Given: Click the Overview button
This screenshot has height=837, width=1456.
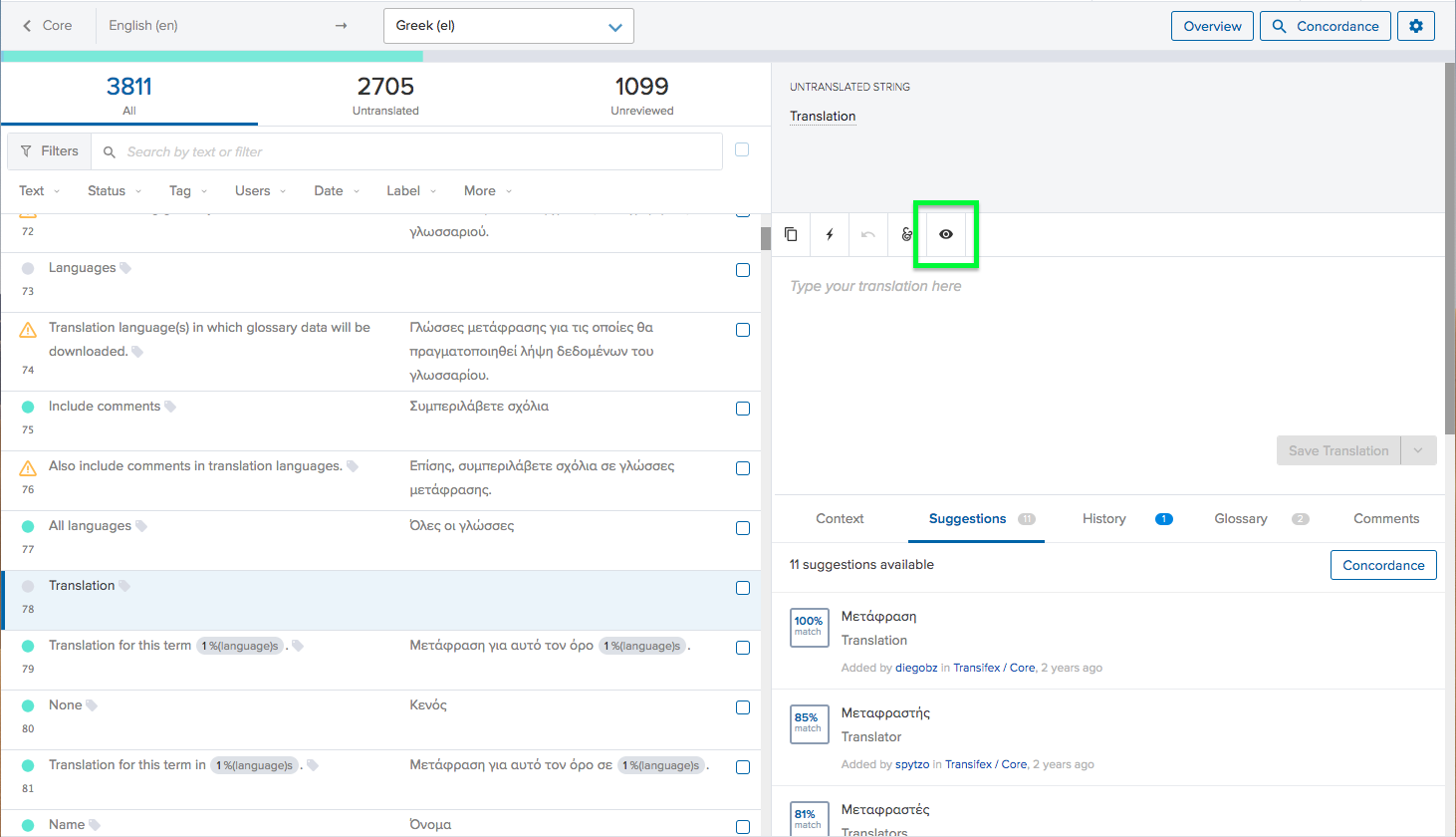Looking at the screenshot, I should (x=1212, y=26).
